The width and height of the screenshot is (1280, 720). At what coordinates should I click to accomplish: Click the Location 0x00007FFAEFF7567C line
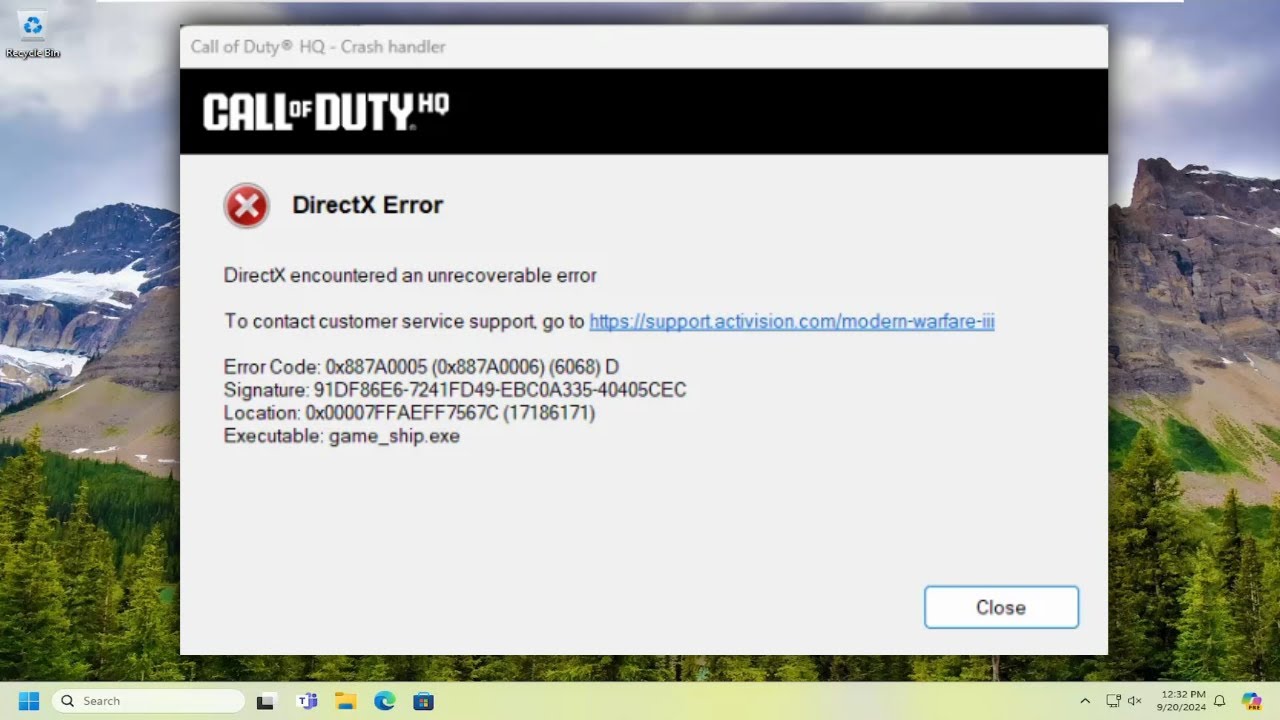(x=409, y=413)
